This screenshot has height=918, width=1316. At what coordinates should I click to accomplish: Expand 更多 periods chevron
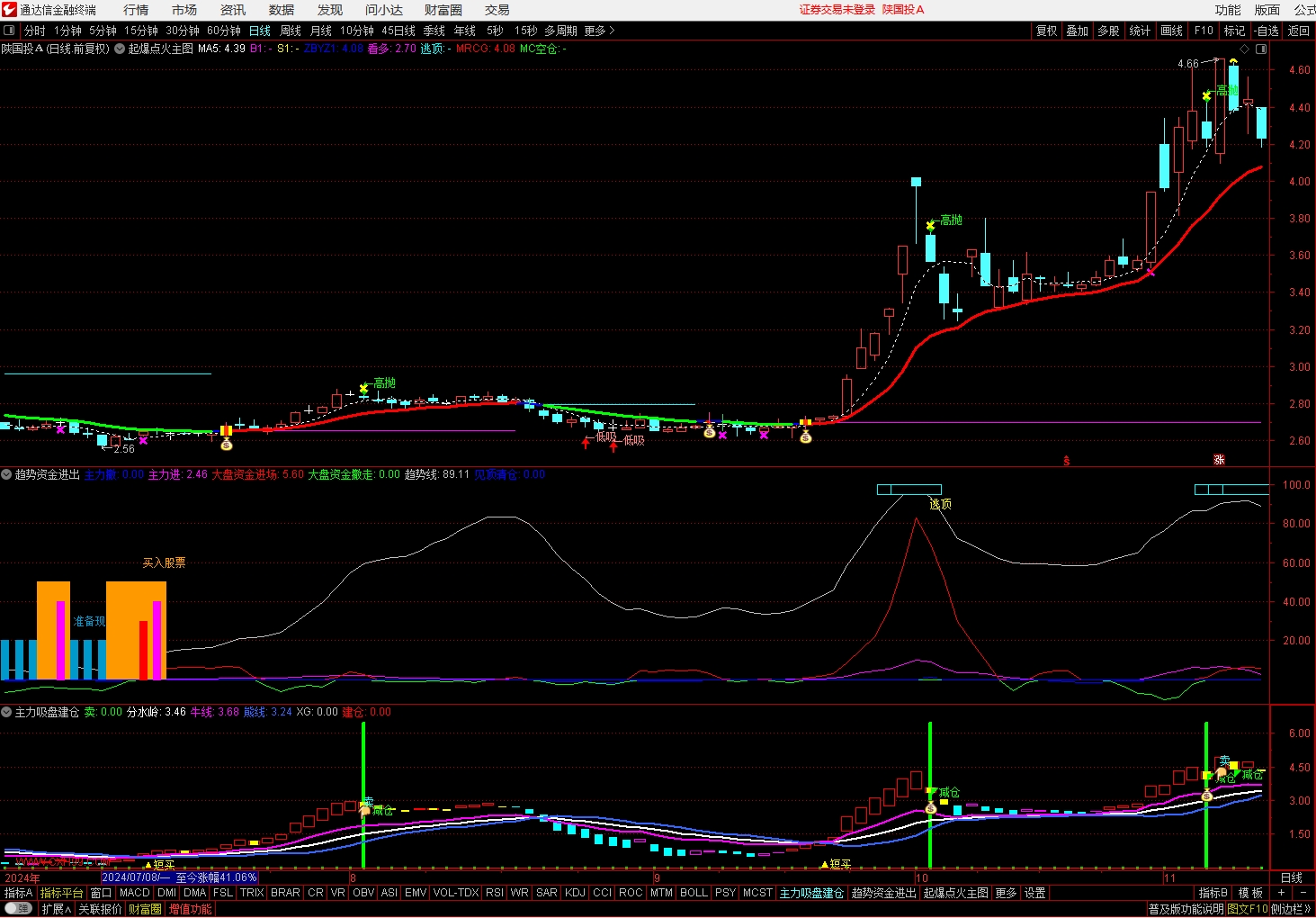pos(600,31)
